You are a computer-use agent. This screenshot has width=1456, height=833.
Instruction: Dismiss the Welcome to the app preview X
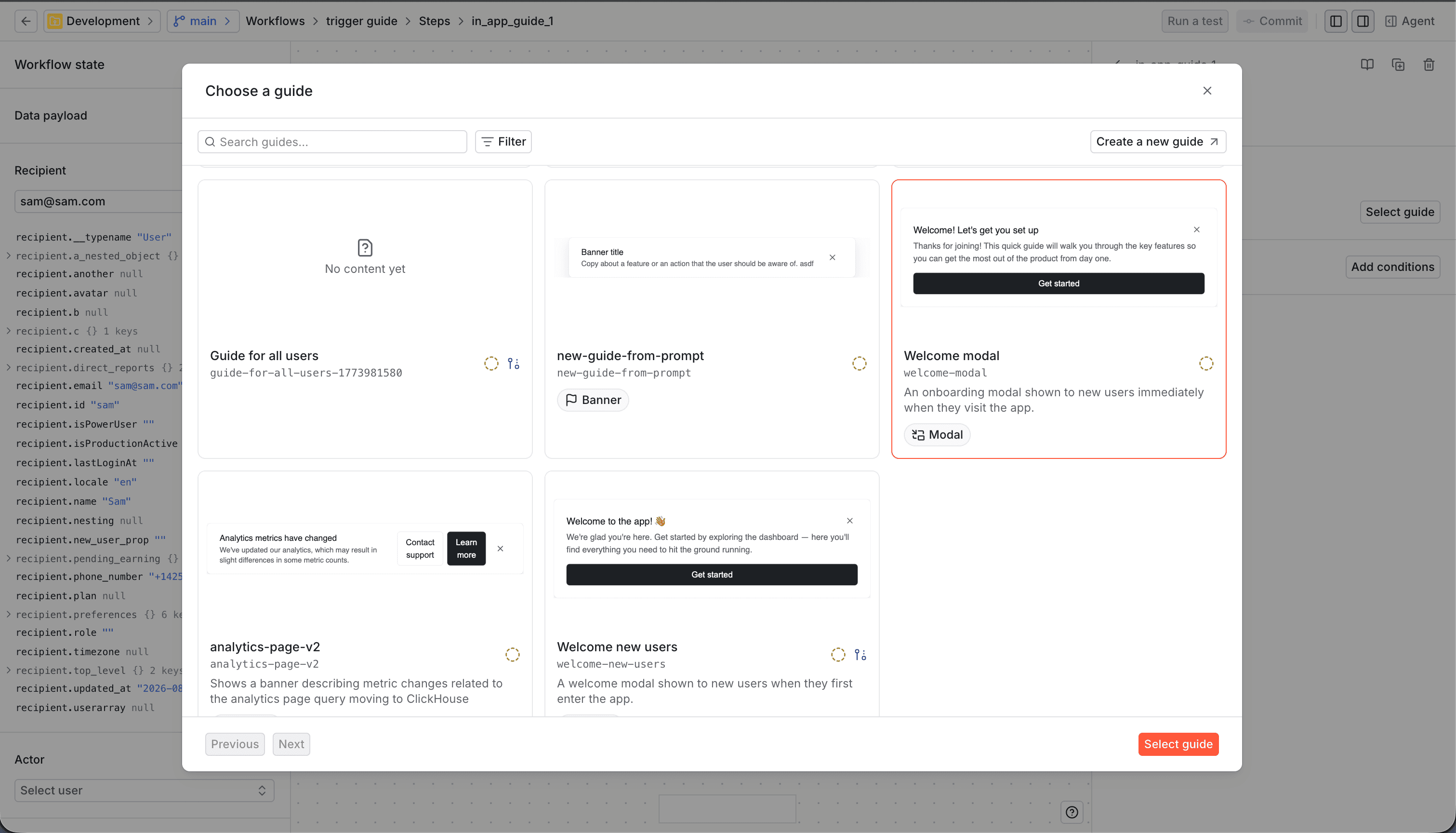849,521
